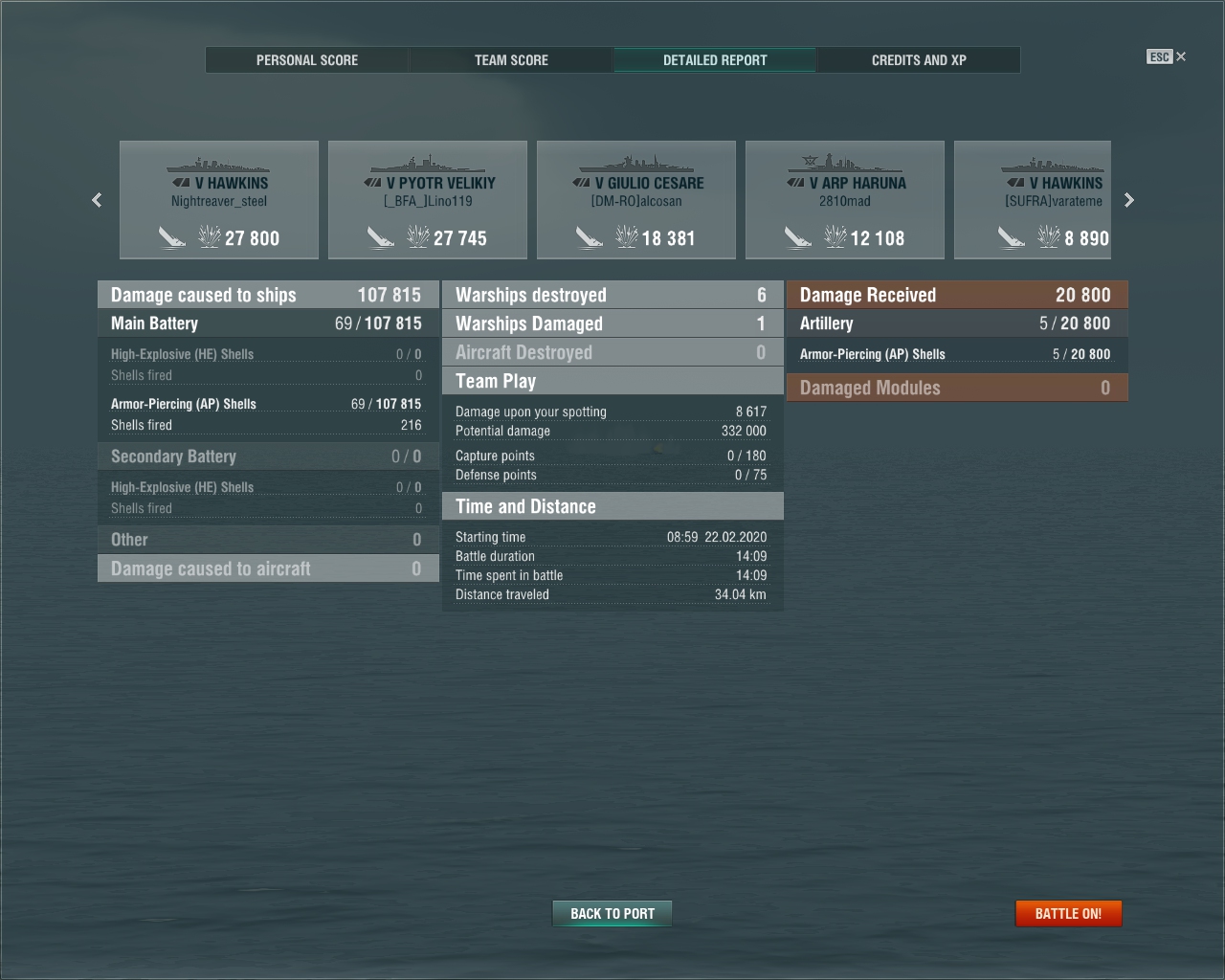The image size is (1225, 980).
Task: Click the Giulio Cesare ship silhouette
Action: [636, 163]
